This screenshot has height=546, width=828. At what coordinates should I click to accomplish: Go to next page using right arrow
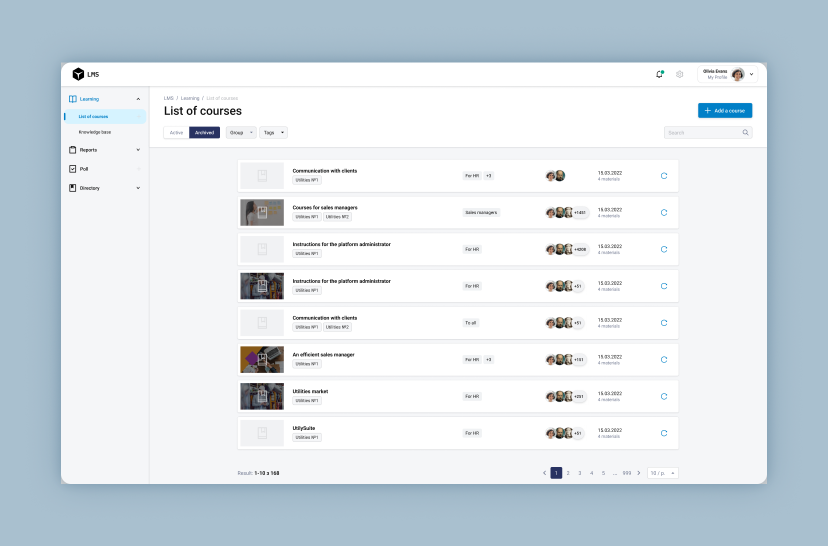coord(640,473)
